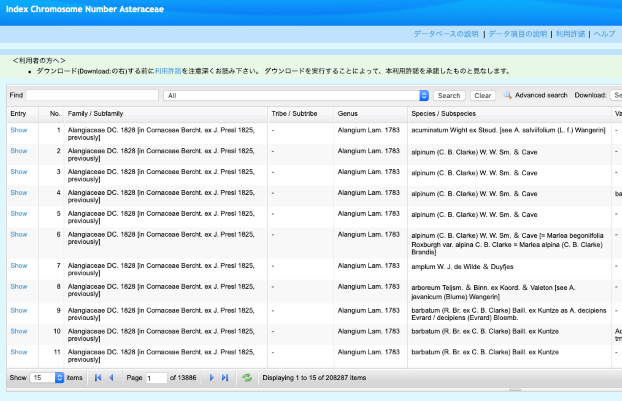Sort by the Genus column header
Image resolution: width=622 pixels, height=401 pixels.
click(x=348, y=113)
